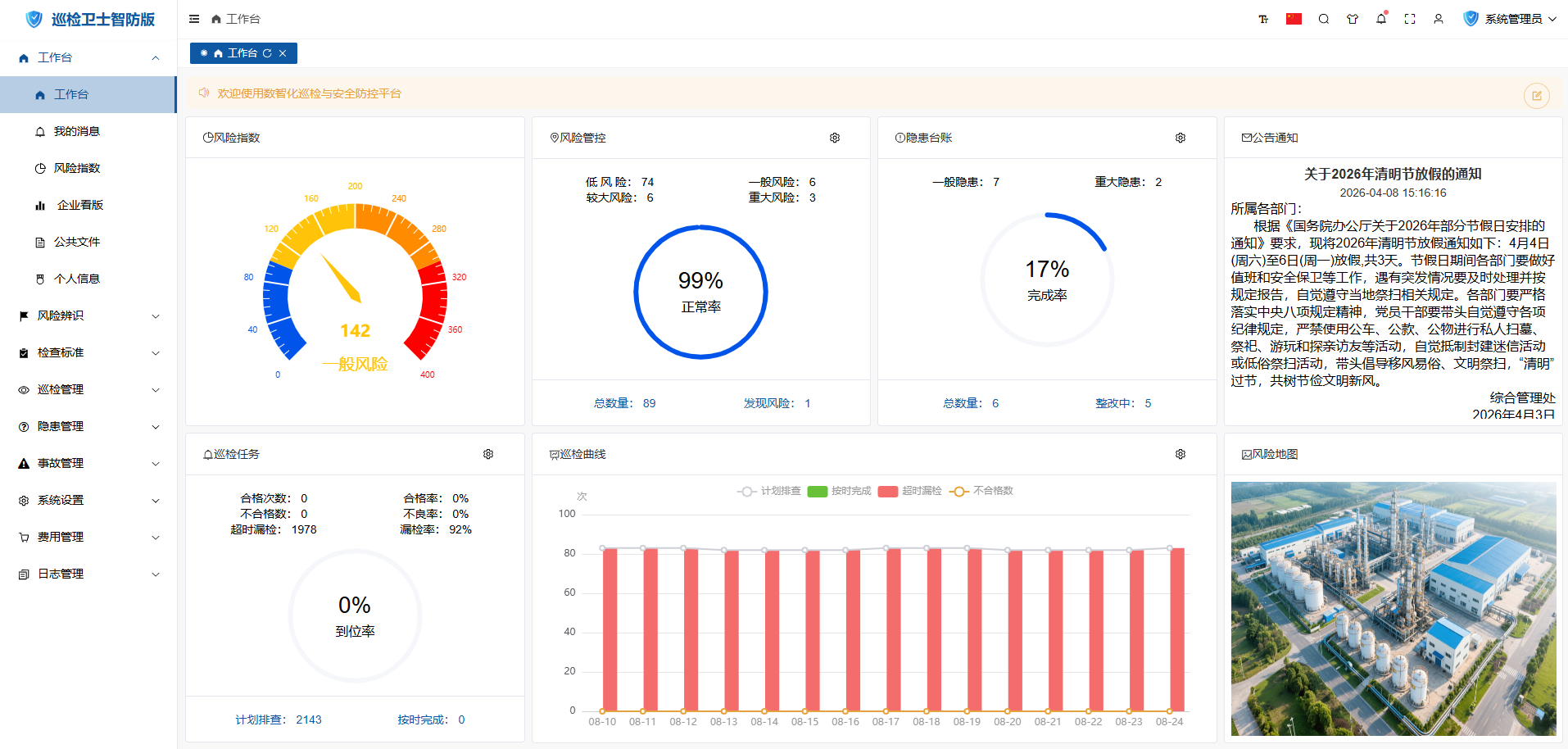
Task: Expand the 检查标准 sidebar menu
Action: tap(88, 352)
